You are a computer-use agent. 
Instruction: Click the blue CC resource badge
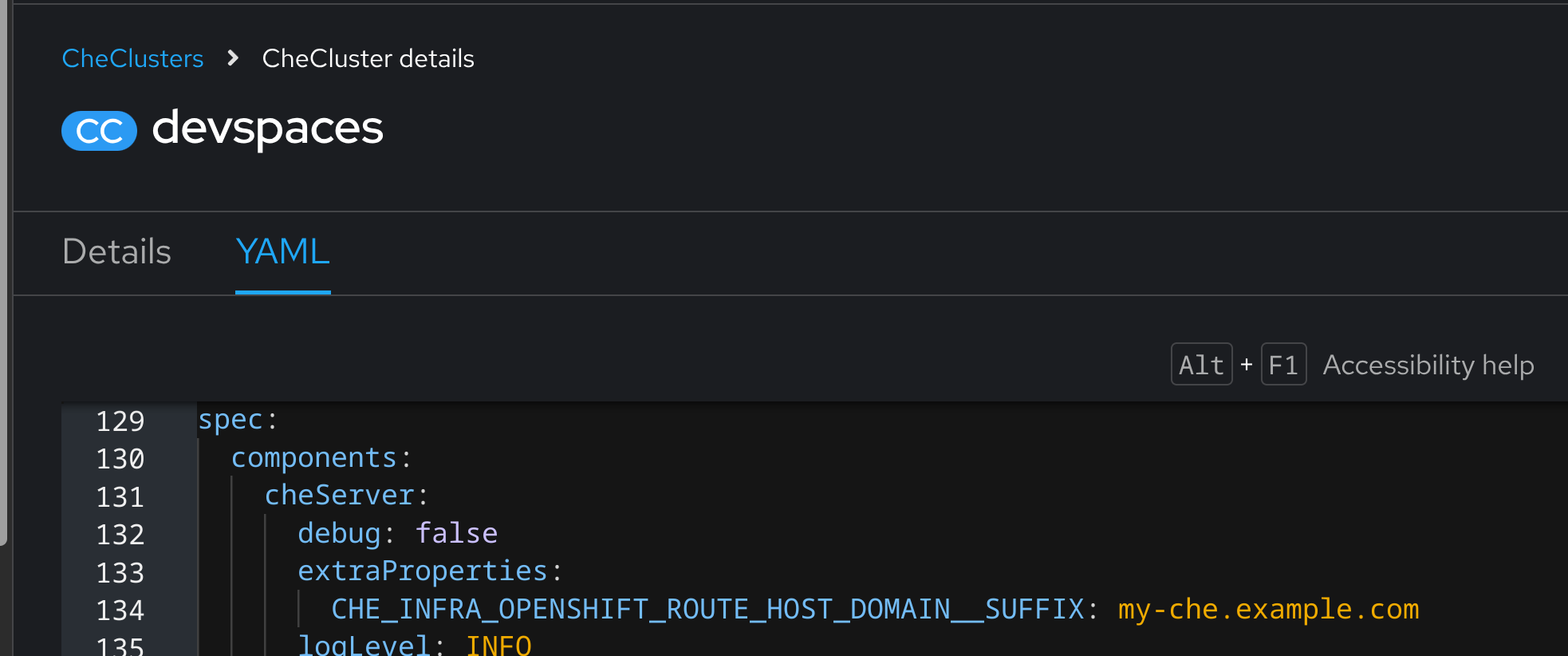(99, 131)
